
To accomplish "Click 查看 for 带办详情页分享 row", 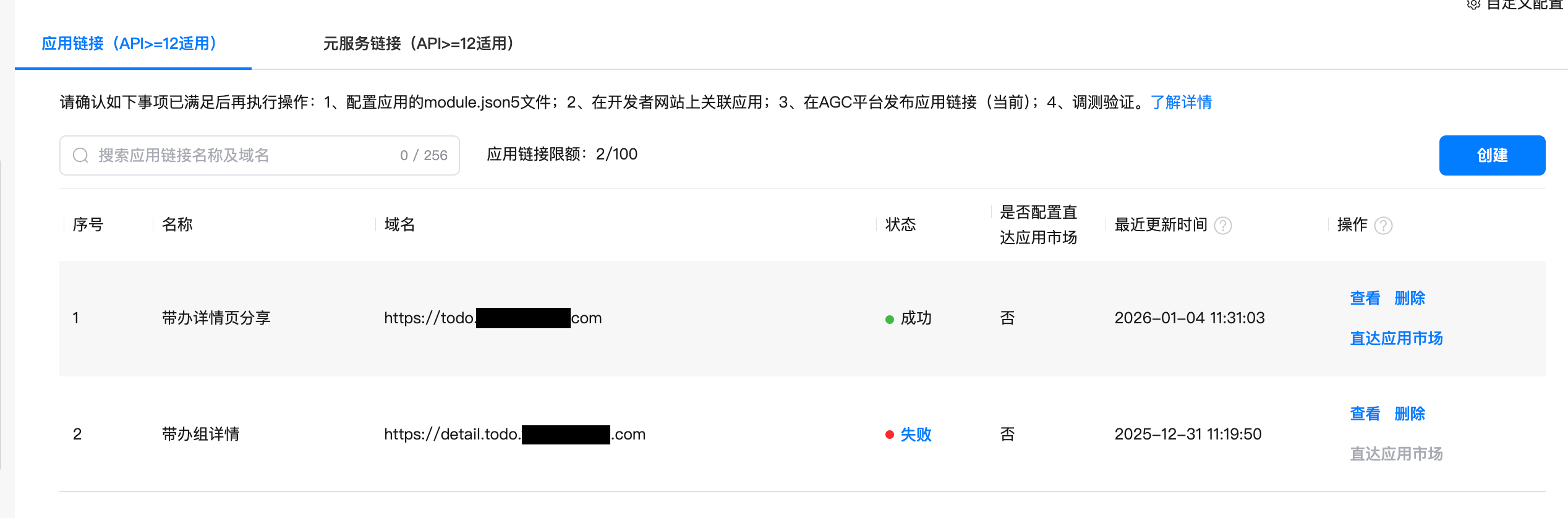I will coord(1364,297).
